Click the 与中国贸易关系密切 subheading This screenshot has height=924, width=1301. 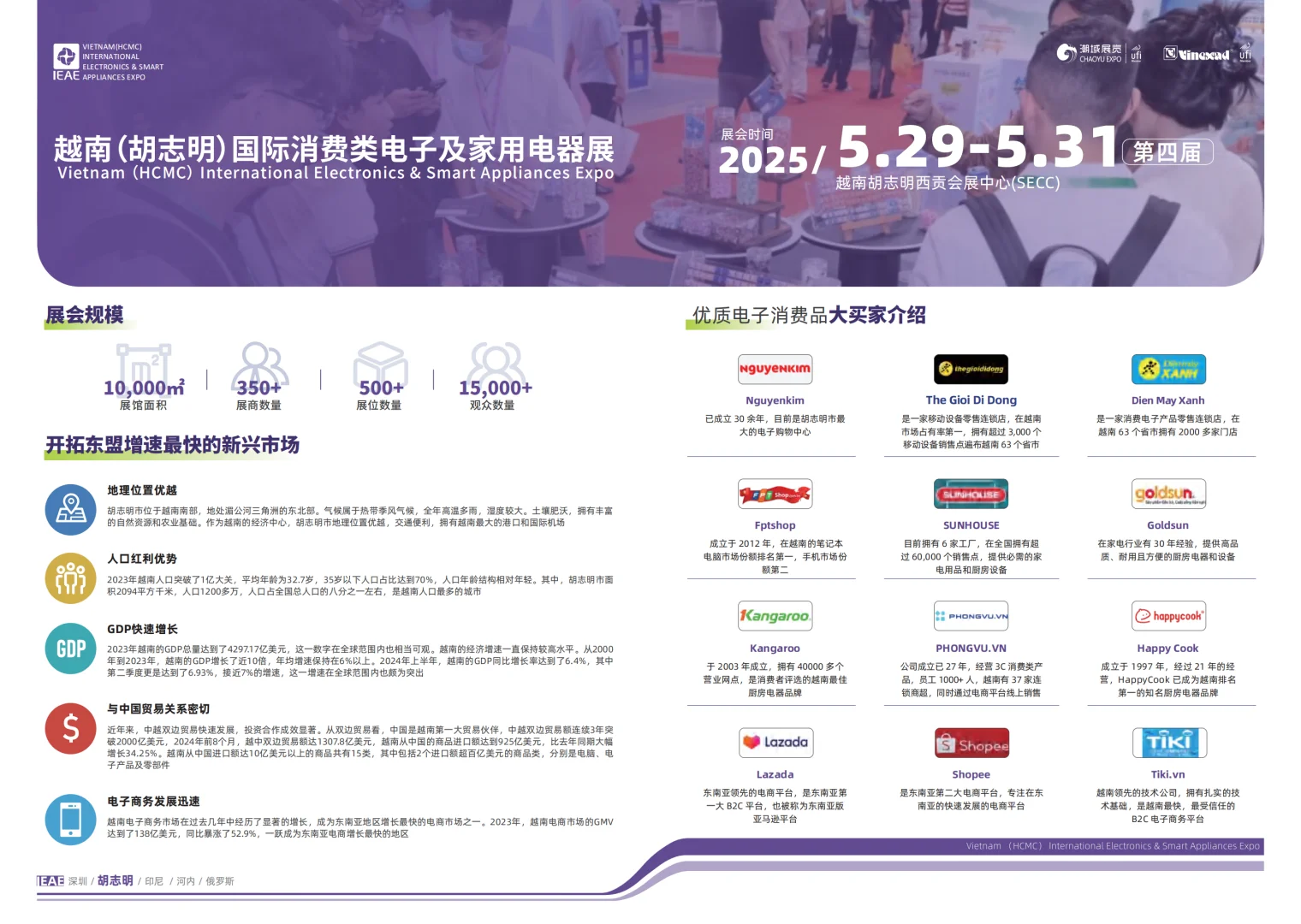pyautogui.click(x=158, y=709)
